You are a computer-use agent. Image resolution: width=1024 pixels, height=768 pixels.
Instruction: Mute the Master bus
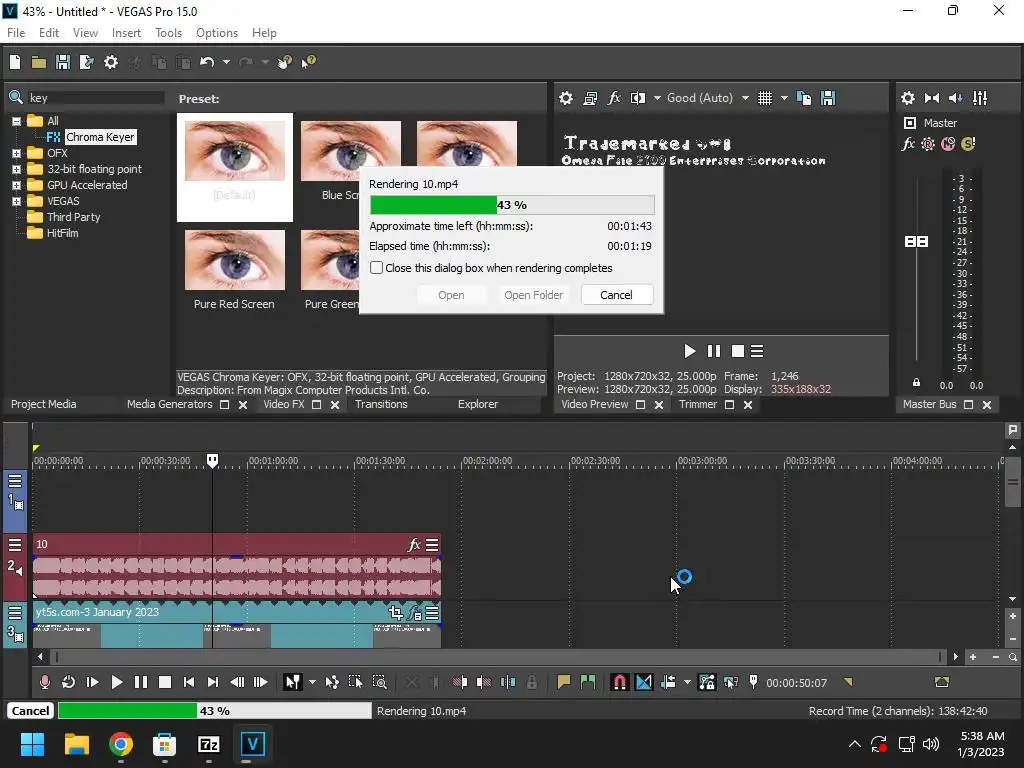click(x=948, y=144)
